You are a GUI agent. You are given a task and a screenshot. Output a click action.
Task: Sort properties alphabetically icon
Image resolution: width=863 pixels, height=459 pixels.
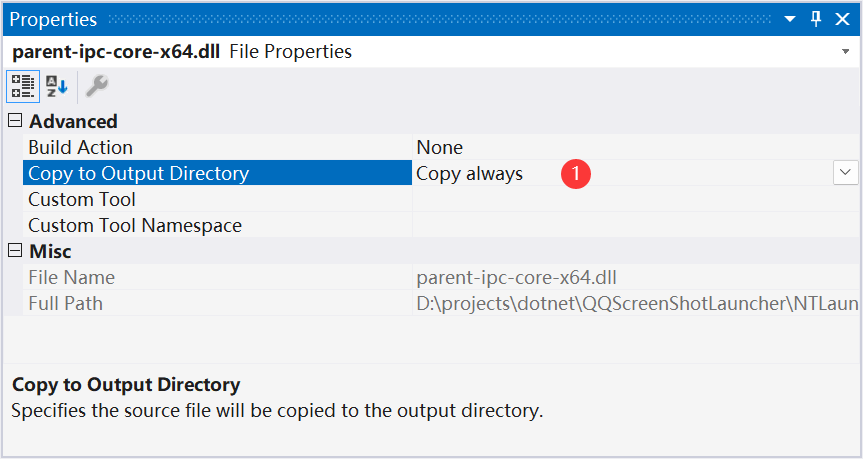coord(56,86)
